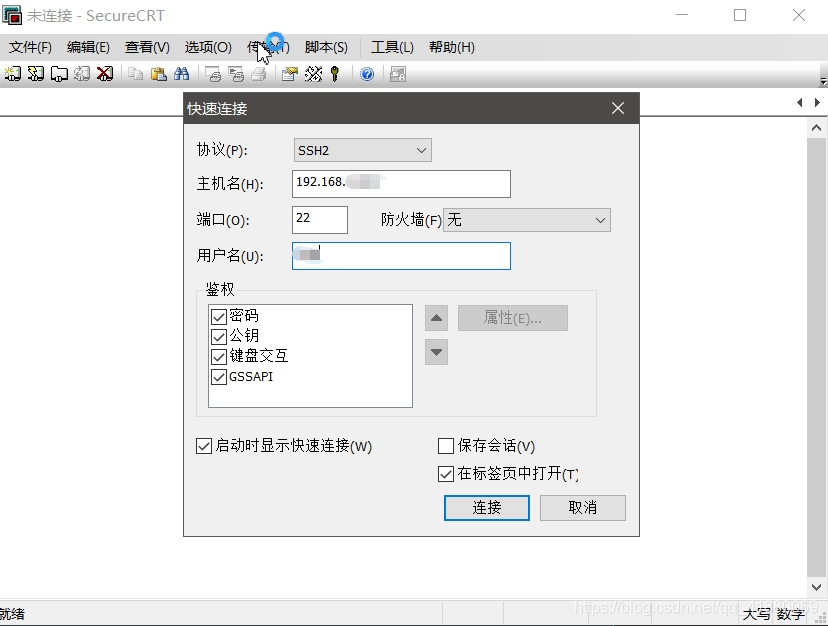
Task: Open the 文件(F) menu
Action: point(31,48)
